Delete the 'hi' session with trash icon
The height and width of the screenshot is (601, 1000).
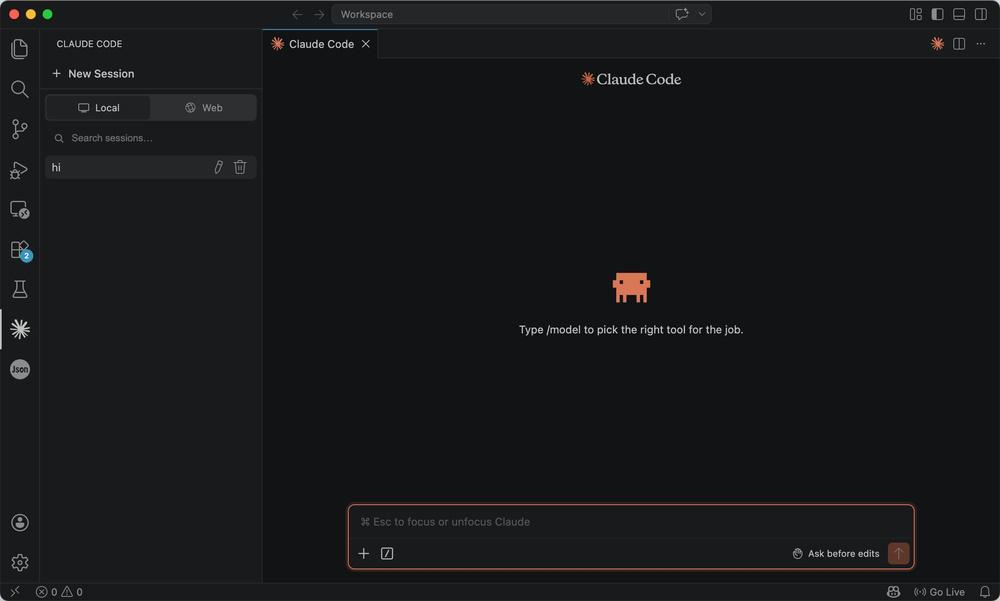click(240, 167)
